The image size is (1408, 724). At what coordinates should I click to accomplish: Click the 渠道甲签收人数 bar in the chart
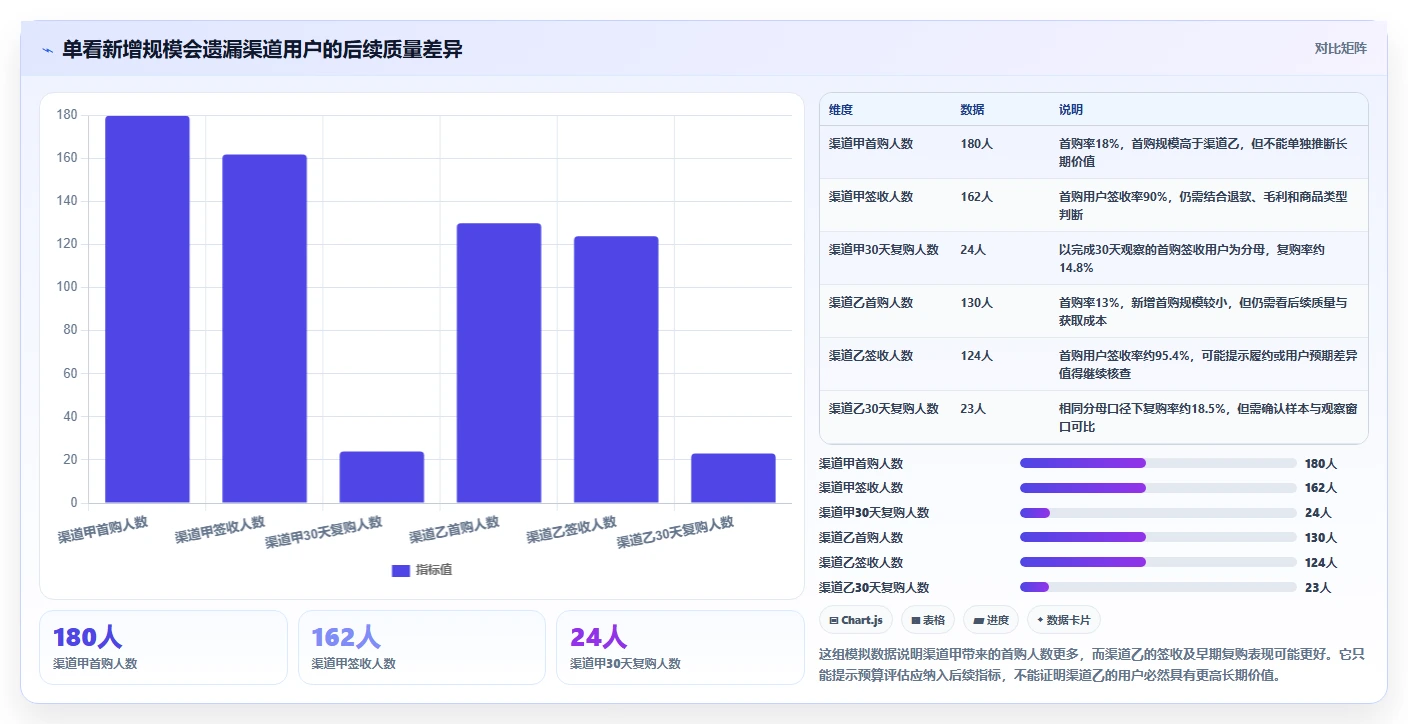tap(264, 328)
